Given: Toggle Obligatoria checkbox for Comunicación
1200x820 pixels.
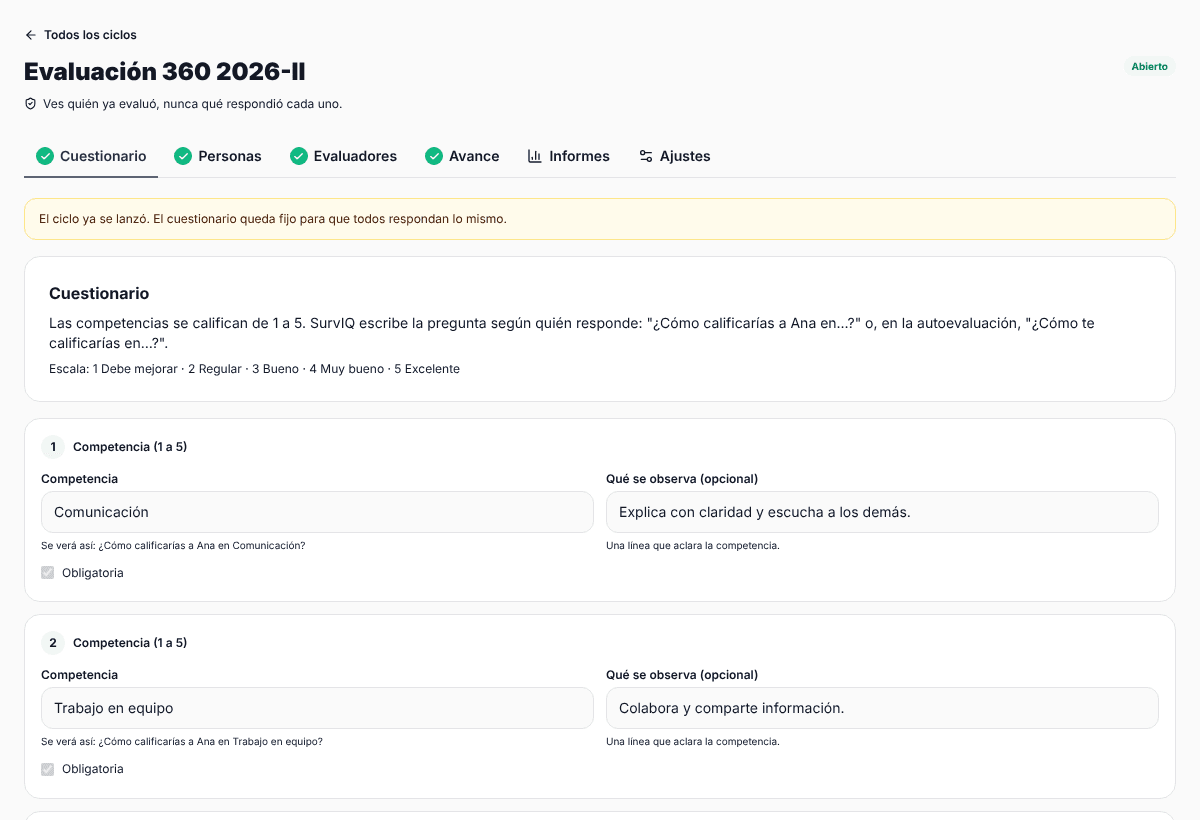Looking at the screenshot, I should pyautogui.click(x=47, y=573).
